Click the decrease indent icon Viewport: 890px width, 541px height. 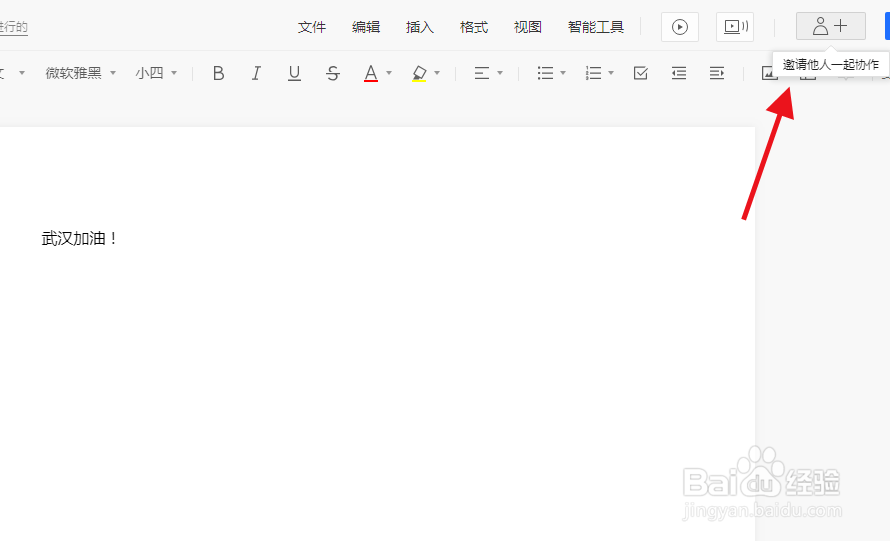[679, 73]
